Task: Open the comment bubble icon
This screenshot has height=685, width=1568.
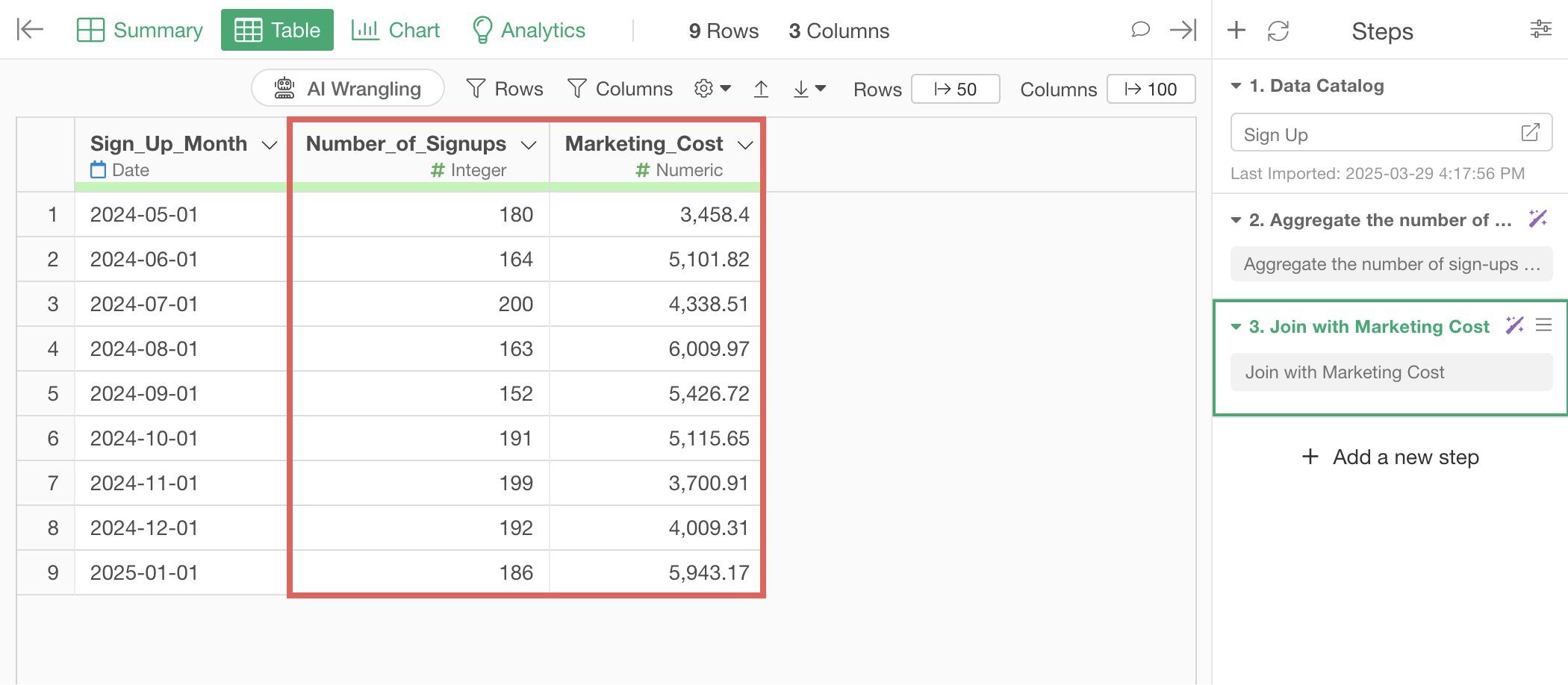Action: pos(1140,30)
